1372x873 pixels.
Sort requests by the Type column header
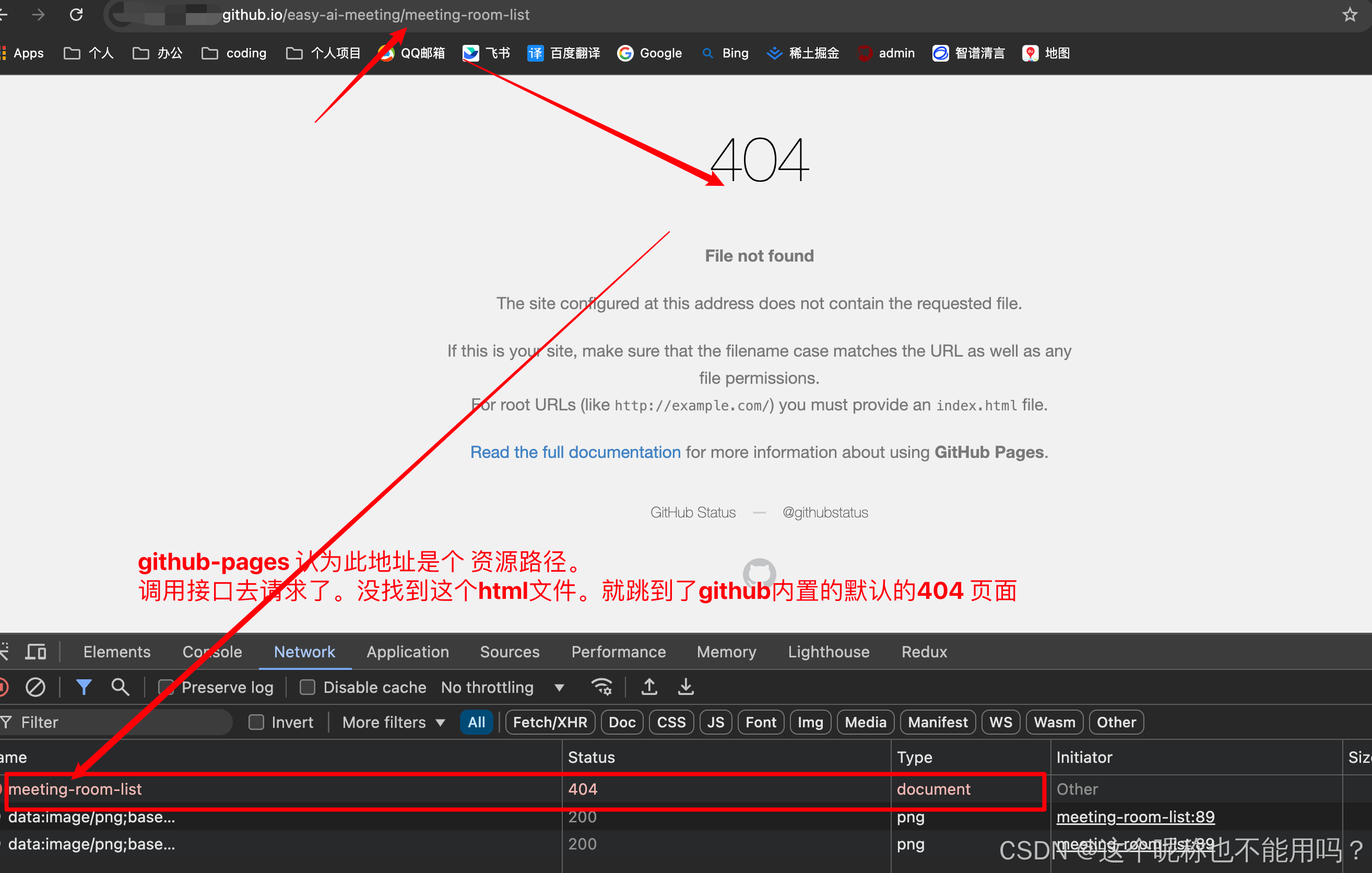tap(971, 757)
